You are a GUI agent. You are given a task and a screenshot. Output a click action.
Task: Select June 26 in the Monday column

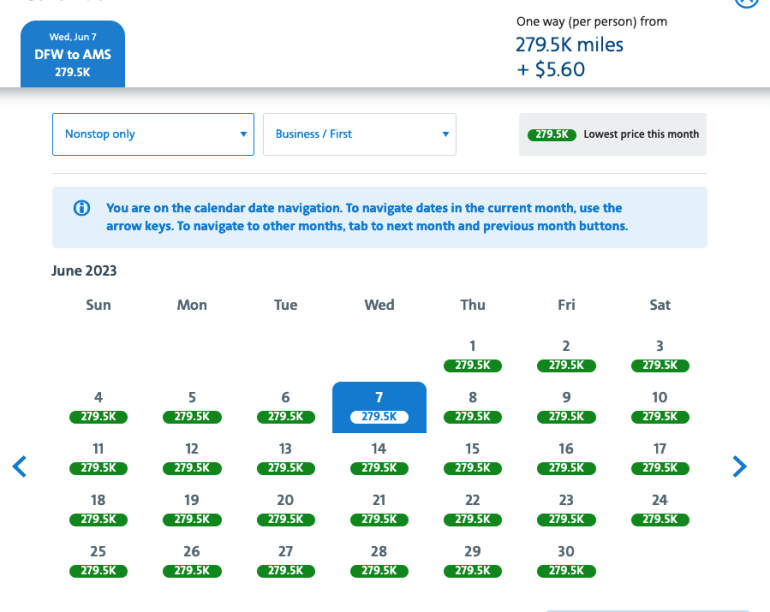(192, 559)
